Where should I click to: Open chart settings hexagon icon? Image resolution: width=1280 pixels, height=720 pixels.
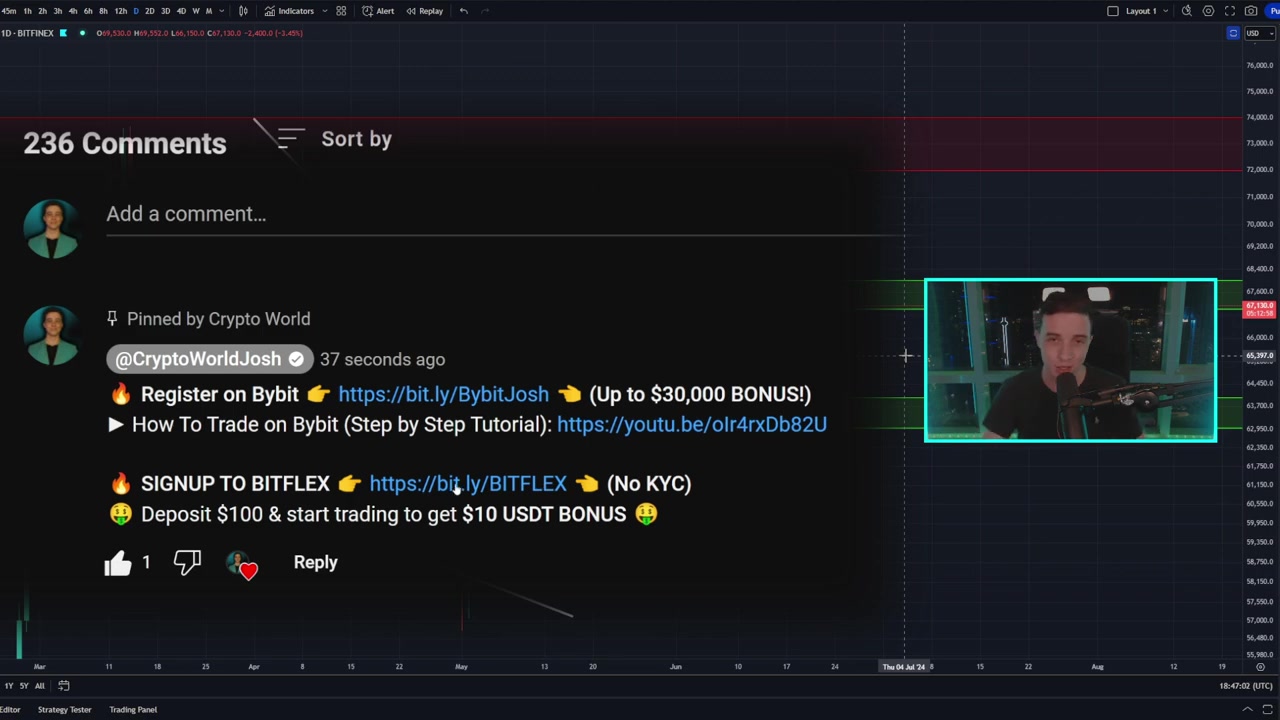(x=1208, y=11)
